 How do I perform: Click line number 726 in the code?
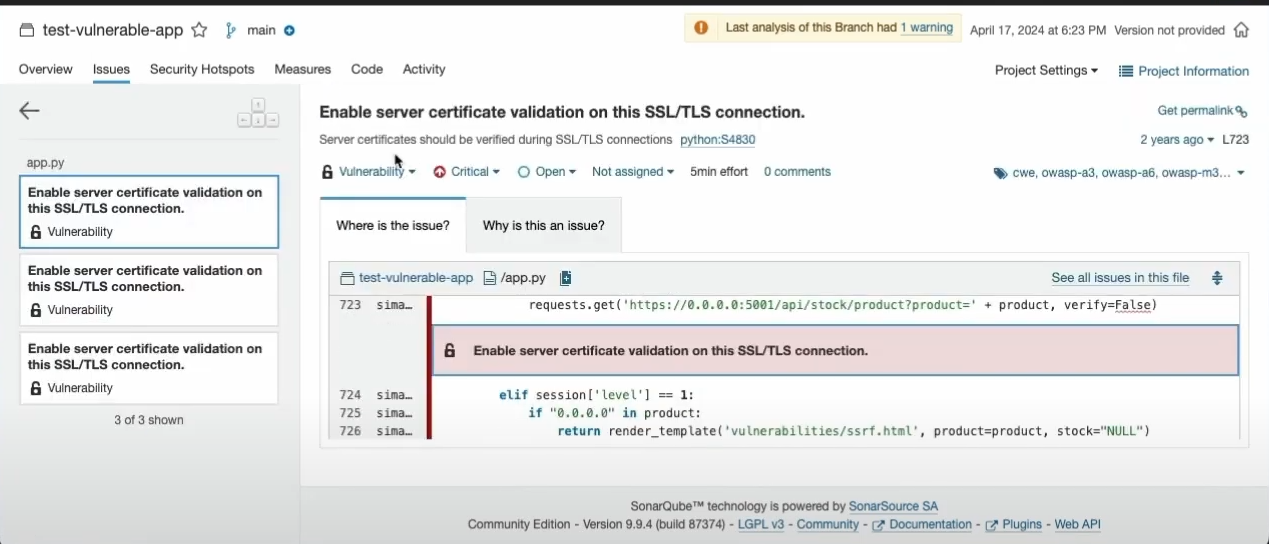pyautogui.click(x=350, y=431)
